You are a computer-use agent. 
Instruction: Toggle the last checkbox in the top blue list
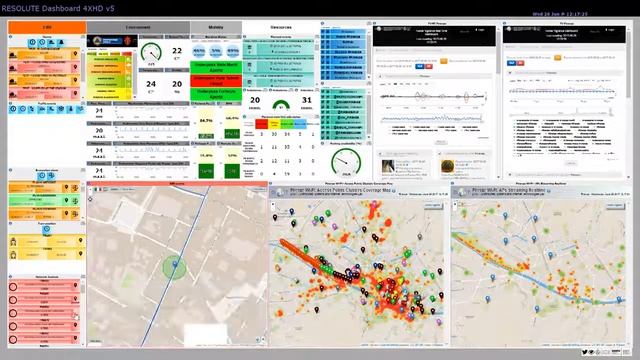click(323, 78)
